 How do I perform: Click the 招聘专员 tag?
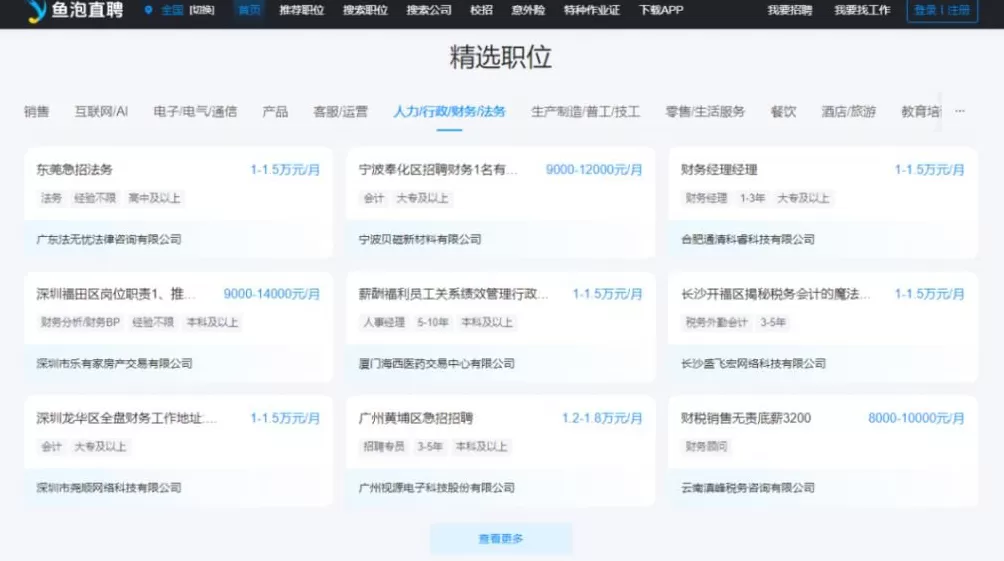tap(384, 446)
